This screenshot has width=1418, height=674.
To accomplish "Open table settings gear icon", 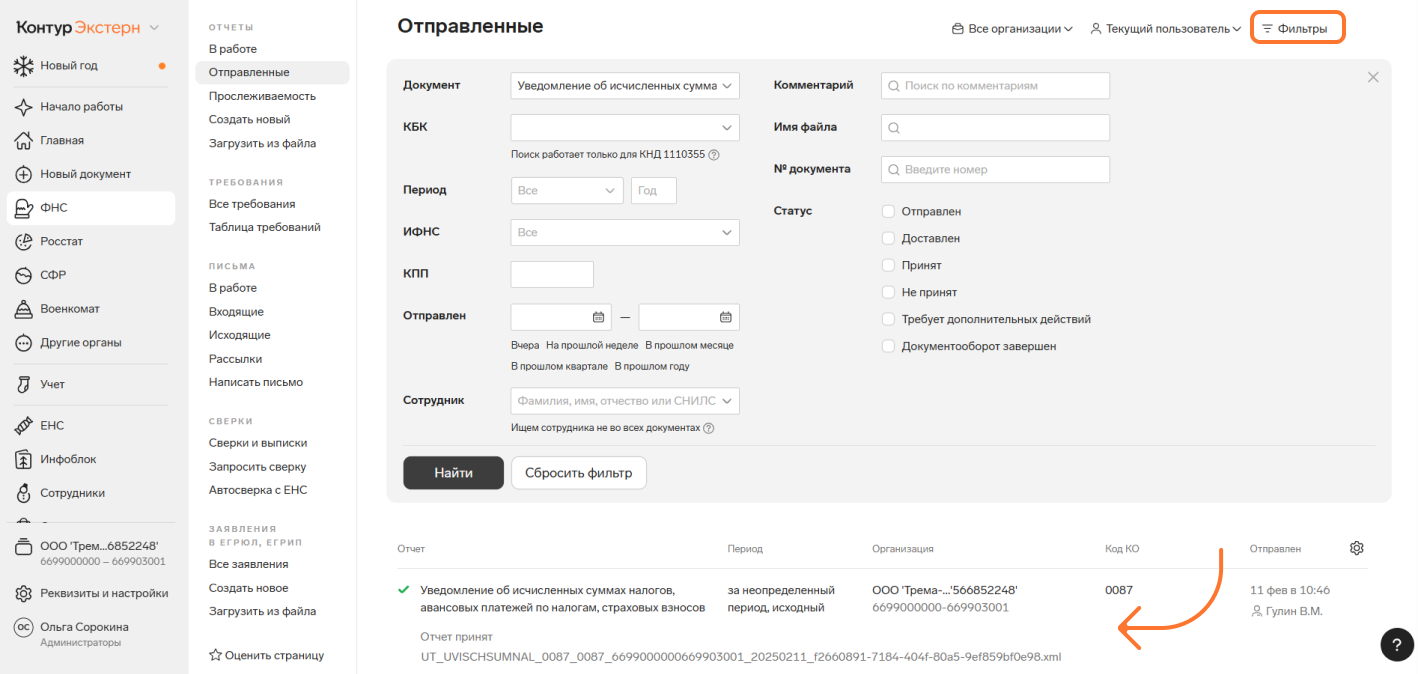I will (1356, 548).
